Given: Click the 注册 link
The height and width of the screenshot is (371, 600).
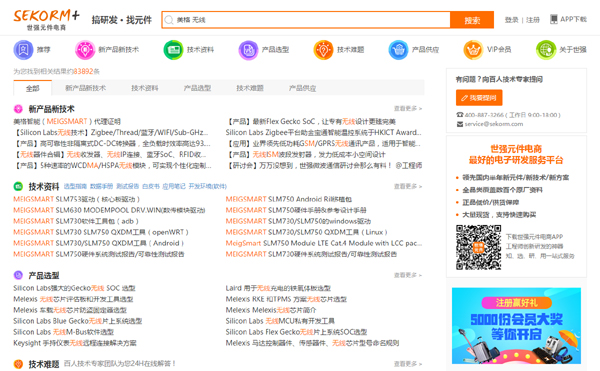Looking at the screenshot, I should tap(533, 20).
